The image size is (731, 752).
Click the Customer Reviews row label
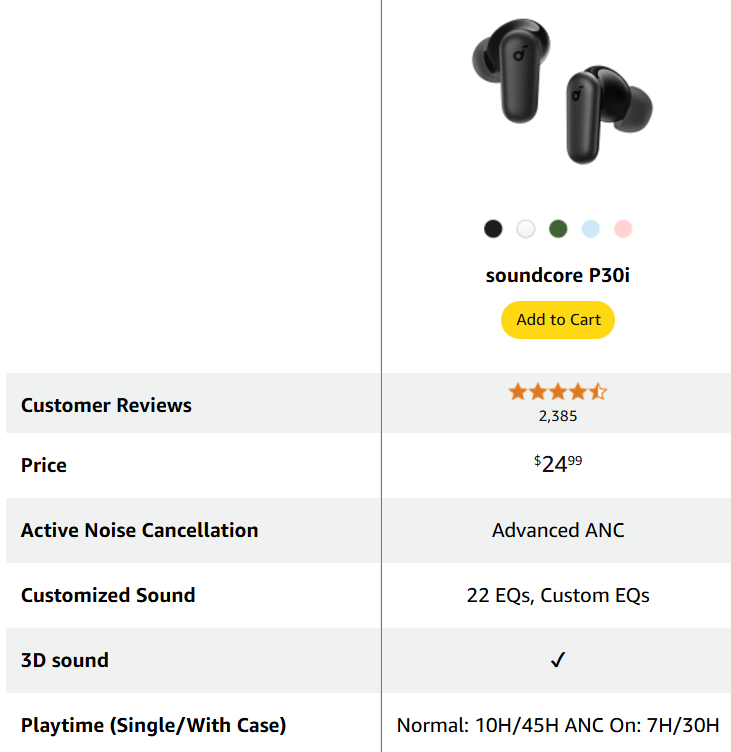pyautogui.click(x=106, y=405)
